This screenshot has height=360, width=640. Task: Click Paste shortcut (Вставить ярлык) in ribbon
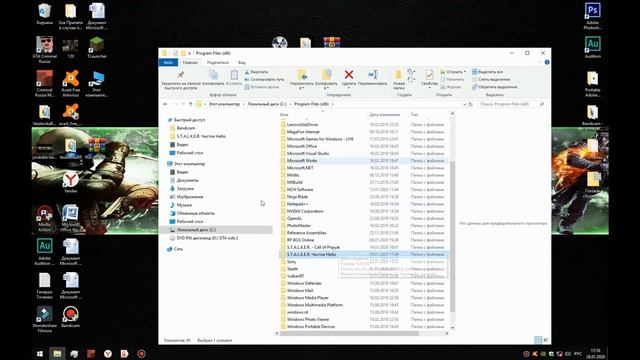tap(262, 87)
